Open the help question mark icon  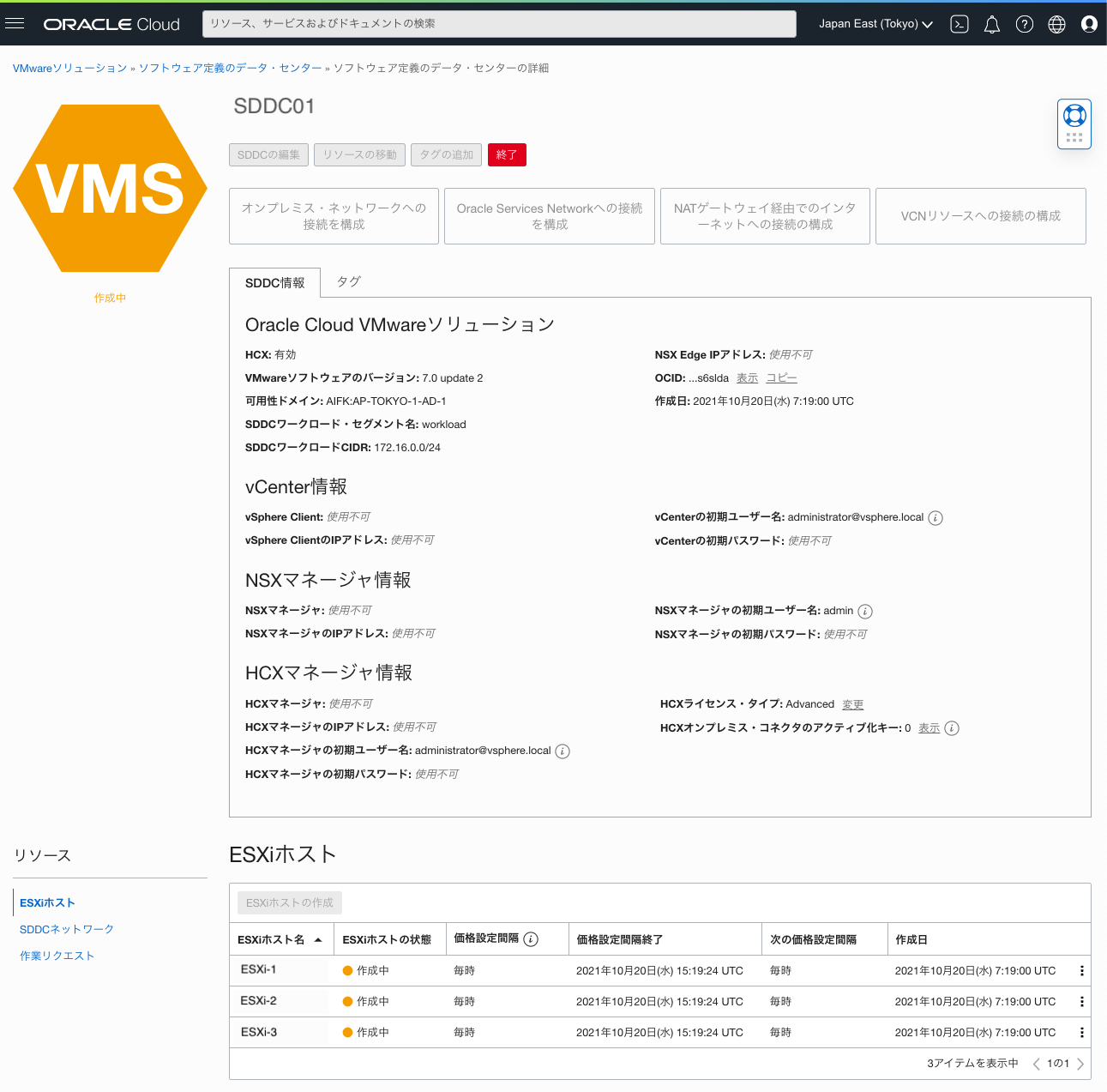coord(1025,24)
